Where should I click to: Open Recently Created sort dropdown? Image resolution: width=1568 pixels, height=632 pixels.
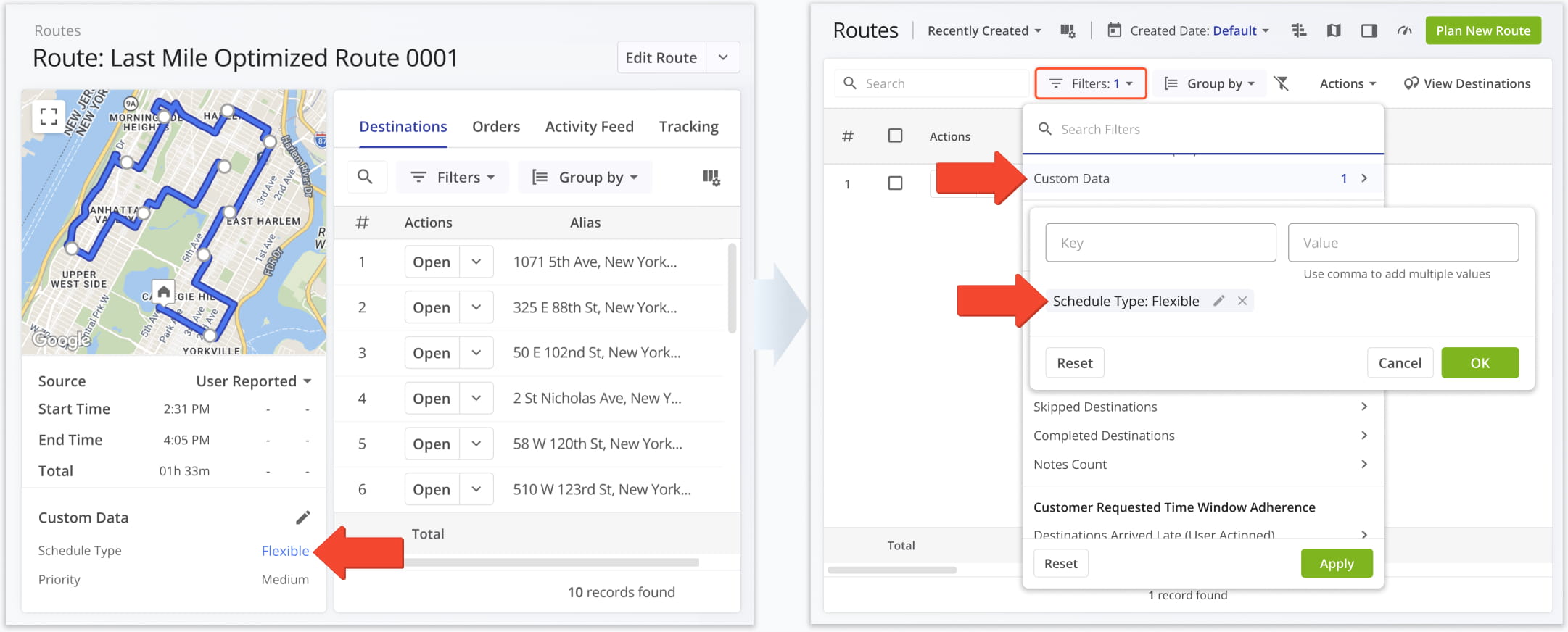984,30
